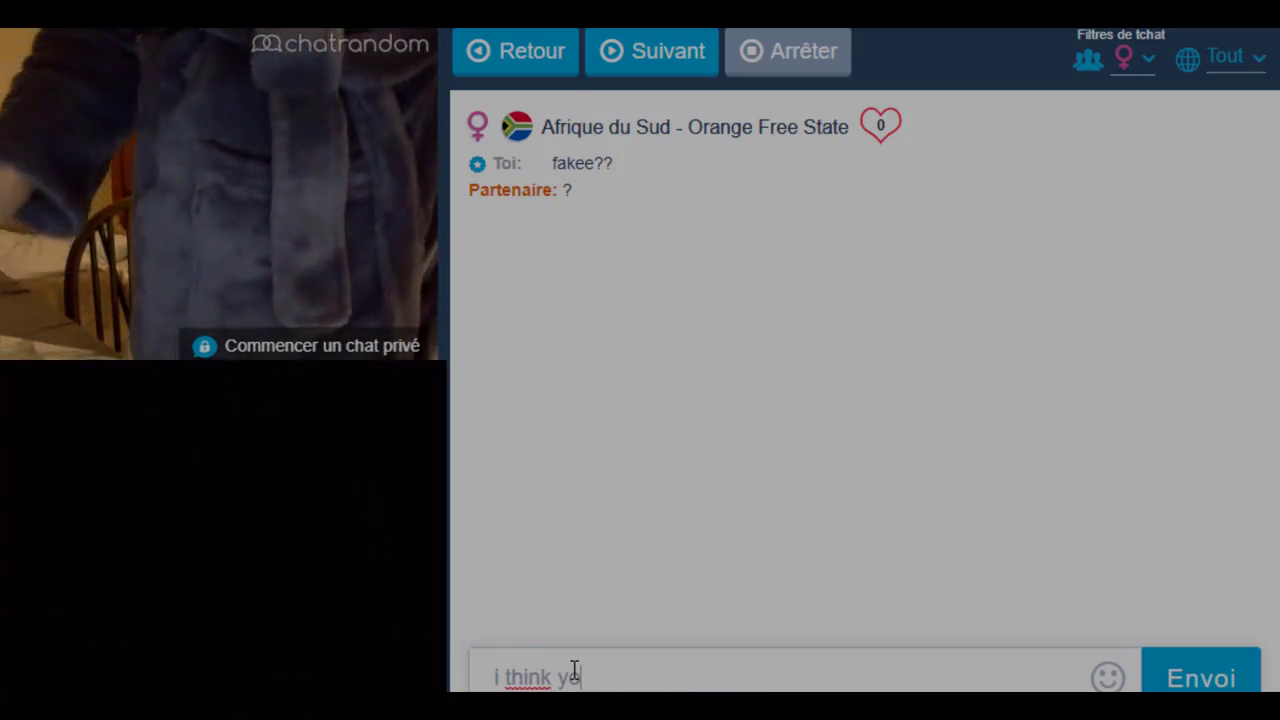This screenshot has height=720, width=1280.
Task: Stop the chat with Arrêter button
Action: pos(788,51)
